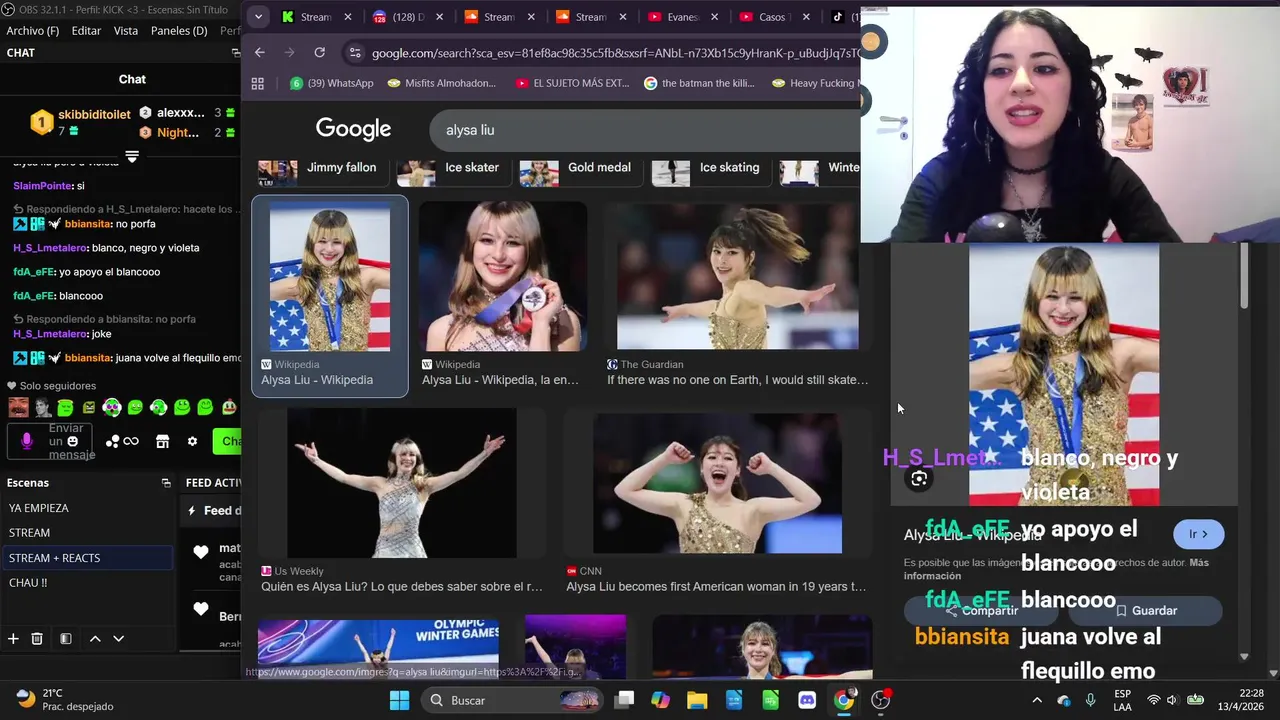This screenshot has height=720, width=1280.
Task: Pop out the Escenas dock icon
Action: click(x=166, y=483)
